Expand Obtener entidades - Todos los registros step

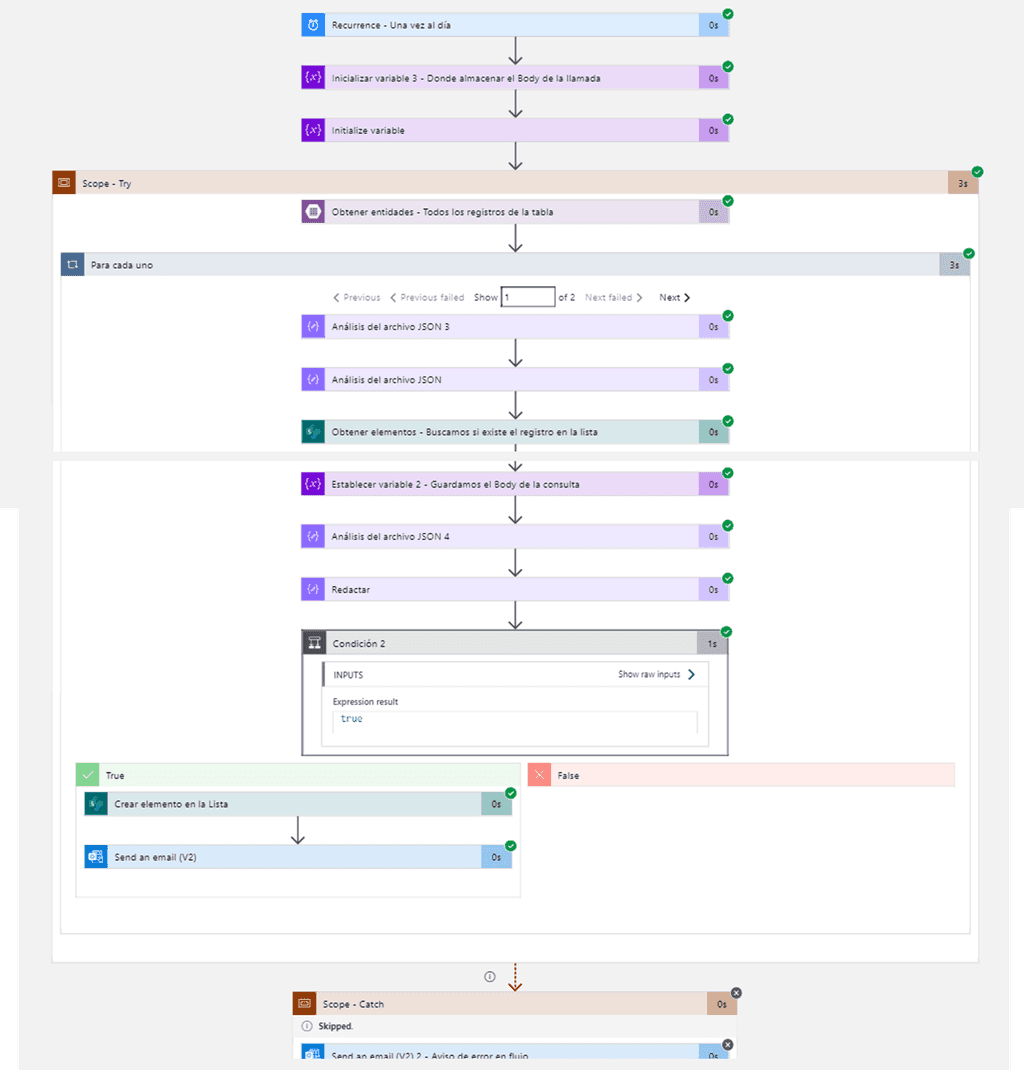(x=515, y=212)
